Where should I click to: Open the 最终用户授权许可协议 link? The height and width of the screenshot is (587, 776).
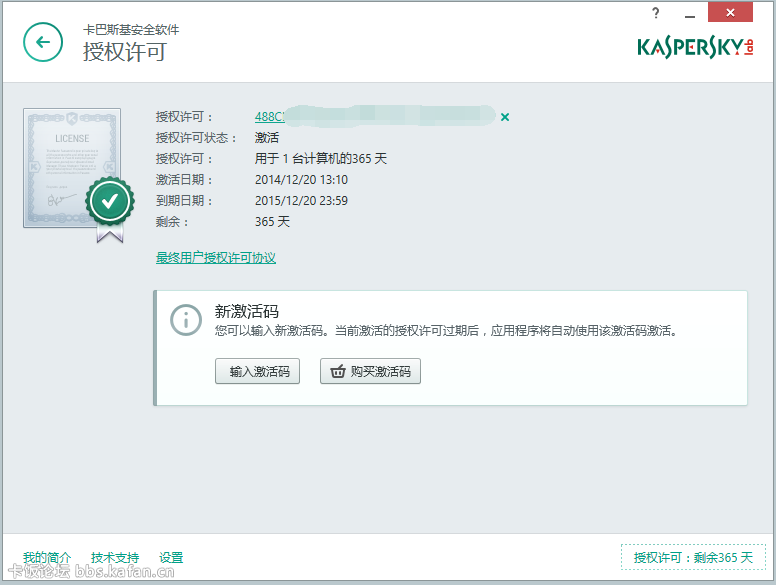[x=216, y=258]
